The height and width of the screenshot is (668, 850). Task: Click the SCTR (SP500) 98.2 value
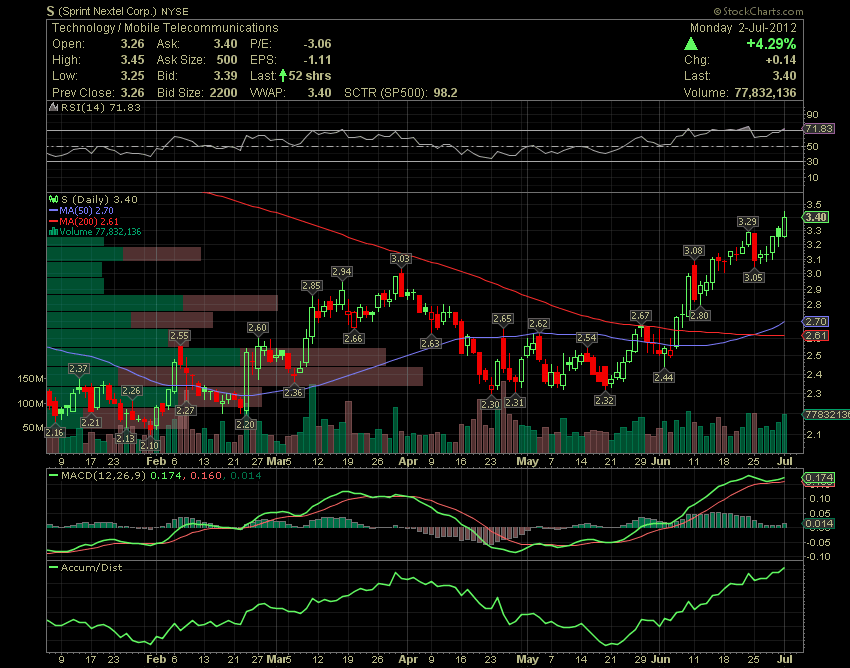tap(445, 93)
